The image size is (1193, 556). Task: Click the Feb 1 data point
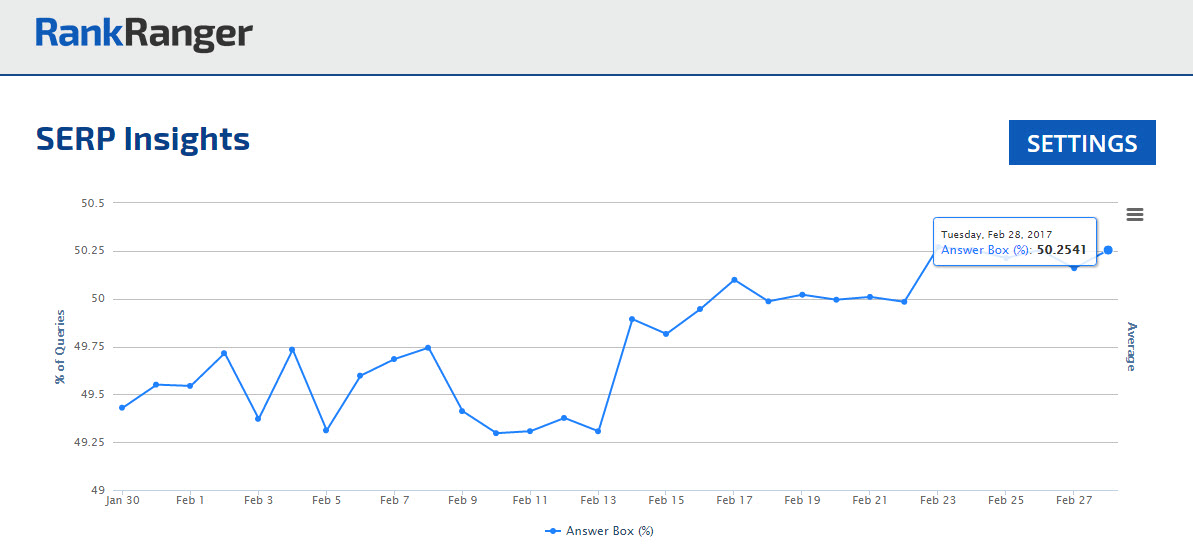(190, 386)
